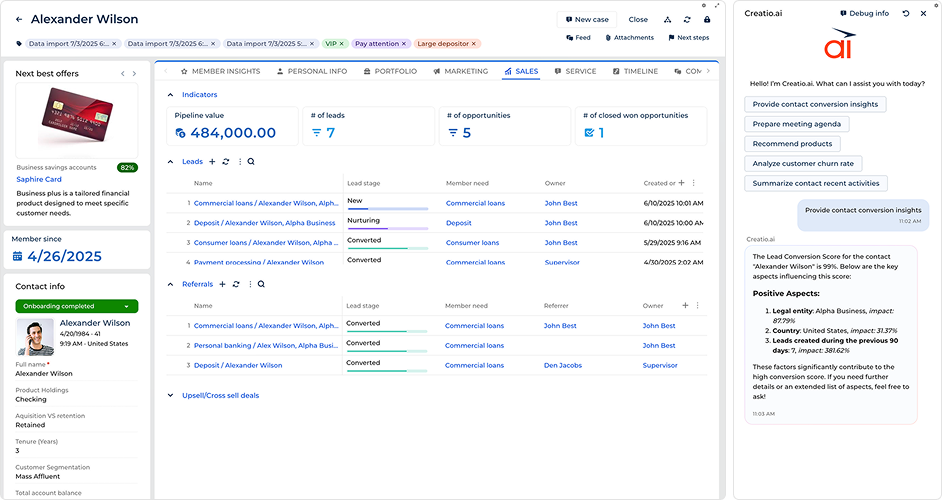Add a new lead with the plus icon

212,161
